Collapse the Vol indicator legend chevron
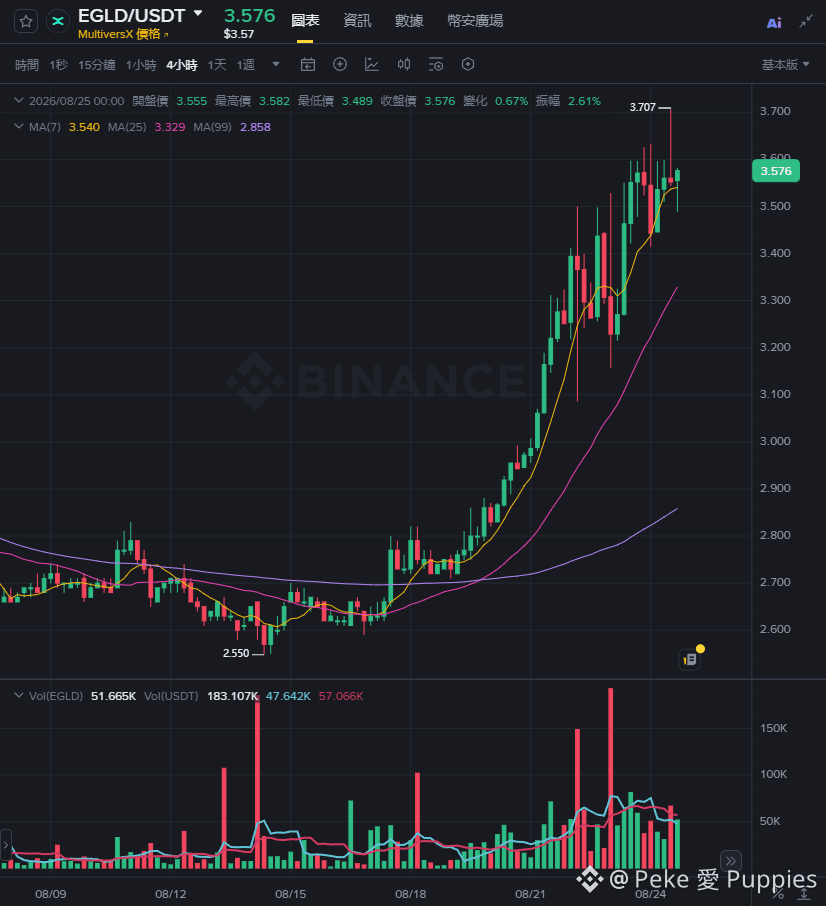Screen dimensions: 826x906 pos(18,696)
